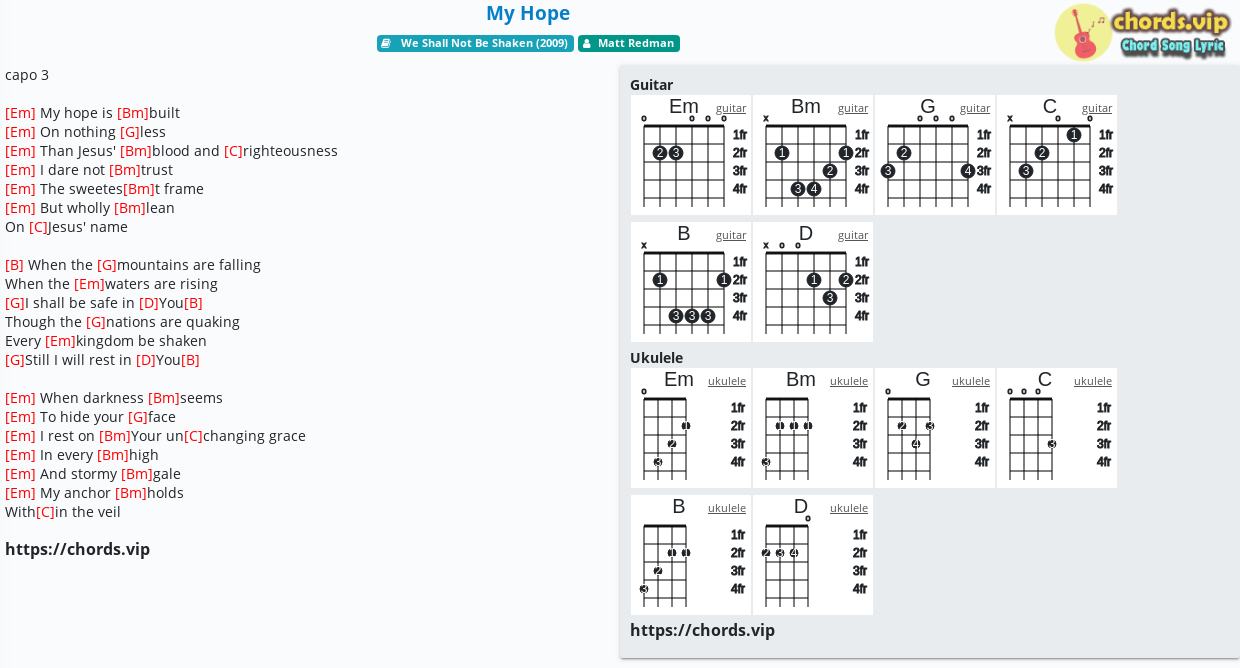Click the chords.vip guitar logo

(x=1141, y=32)
